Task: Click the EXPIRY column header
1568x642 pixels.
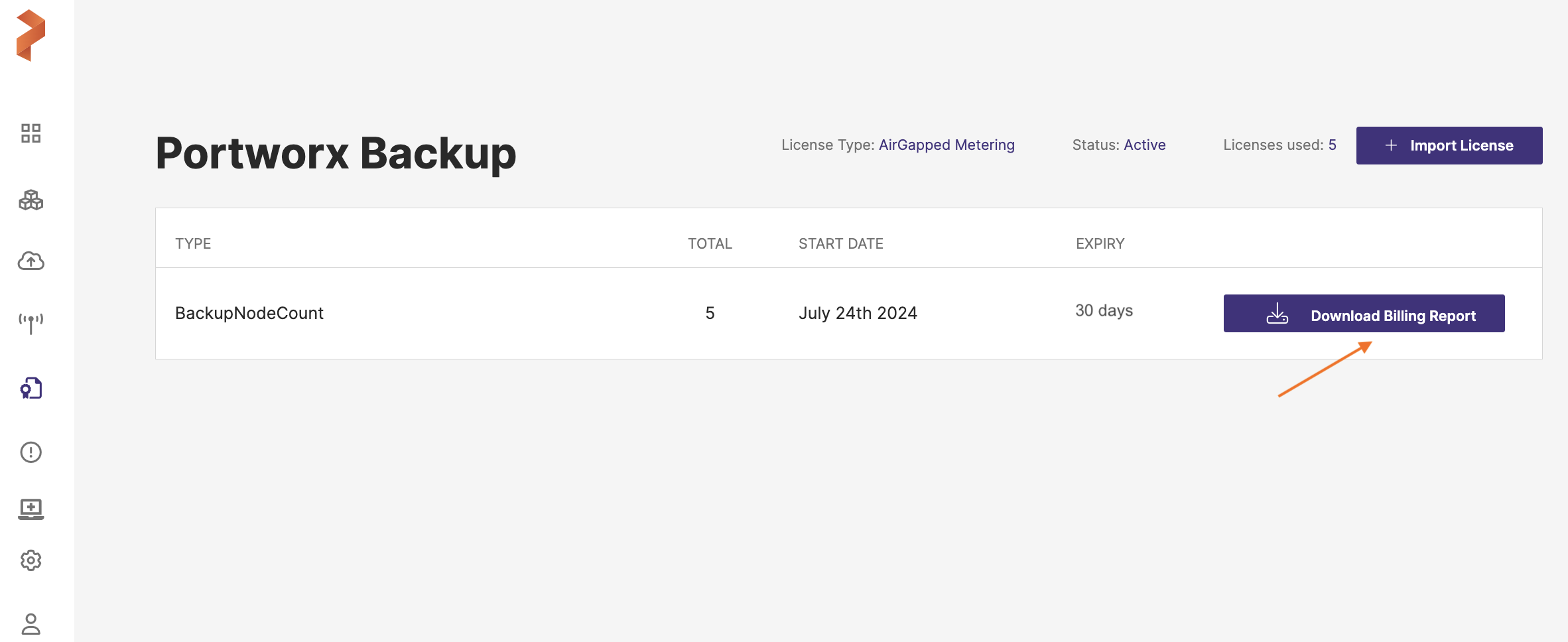Action: click(1100, 243)
